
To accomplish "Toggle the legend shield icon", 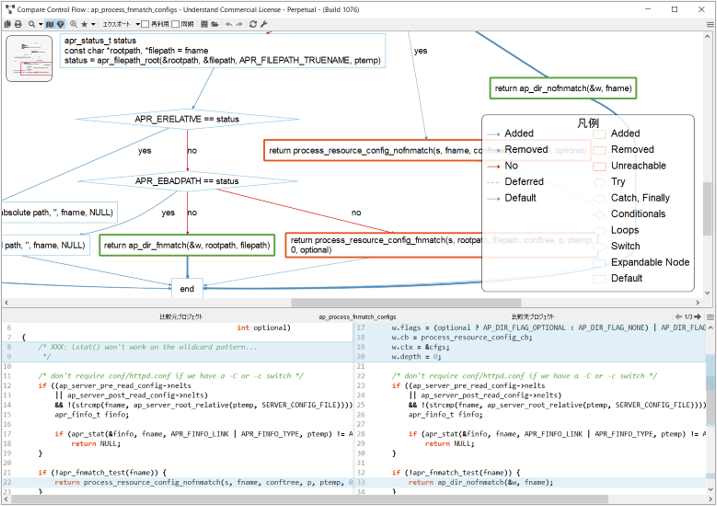I will pyautogui.click(x=60, y=24).
